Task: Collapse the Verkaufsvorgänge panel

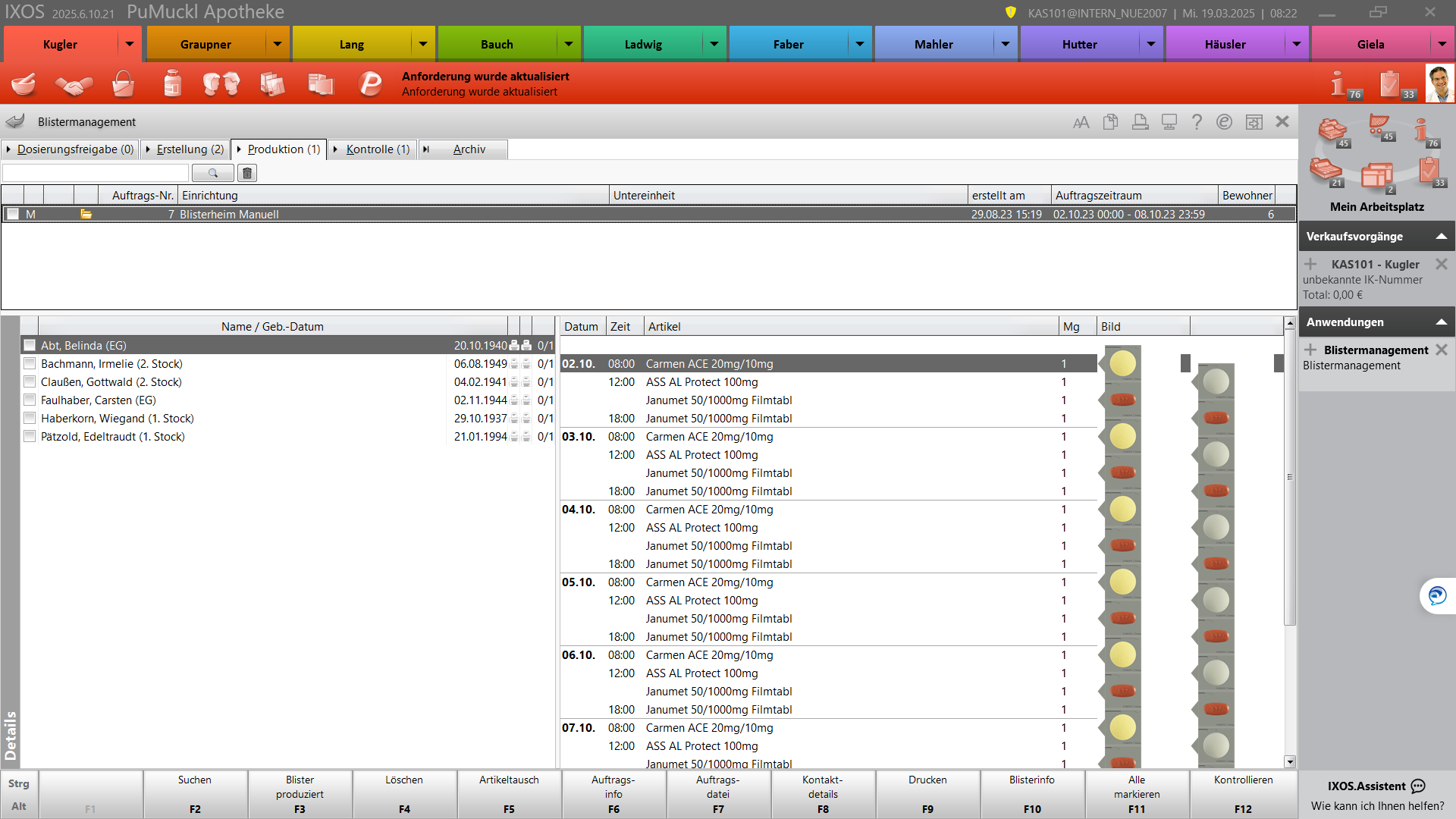Action: pos(1441,237)
